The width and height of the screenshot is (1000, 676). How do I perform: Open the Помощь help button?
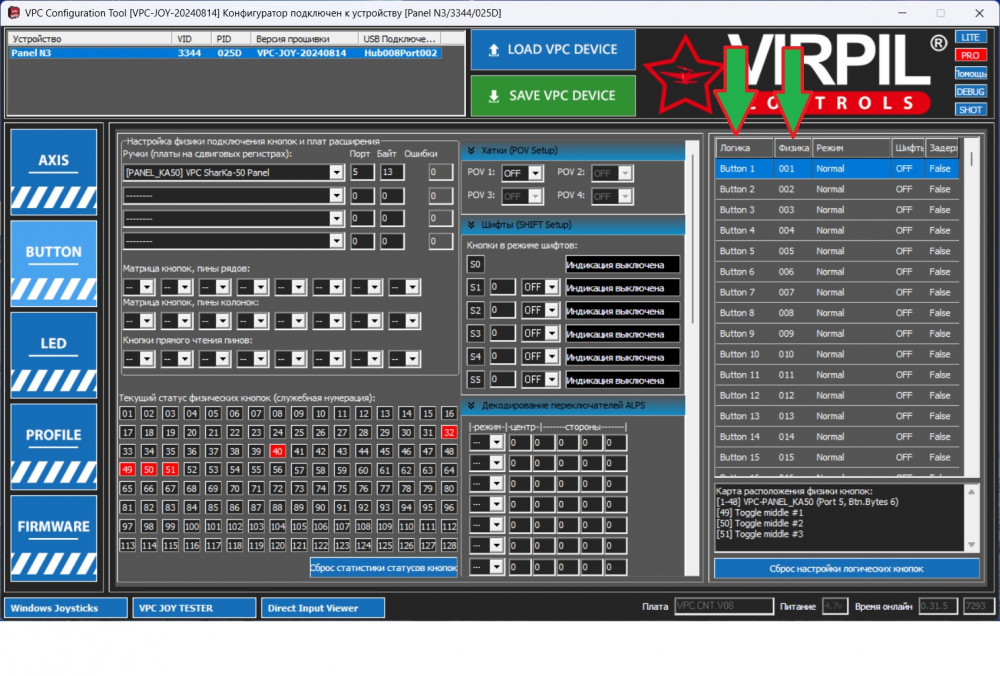click(x=970, y=73)
